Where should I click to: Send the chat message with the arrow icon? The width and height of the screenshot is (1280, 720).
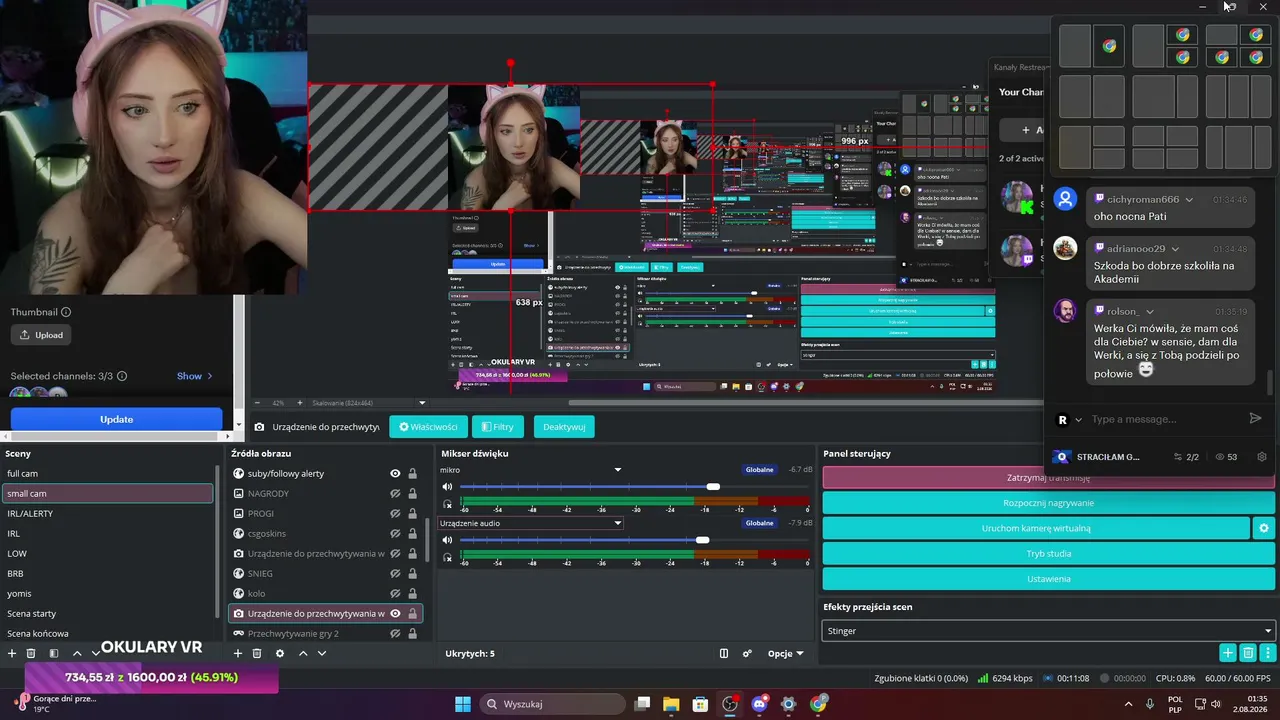tap(1256, 419)
